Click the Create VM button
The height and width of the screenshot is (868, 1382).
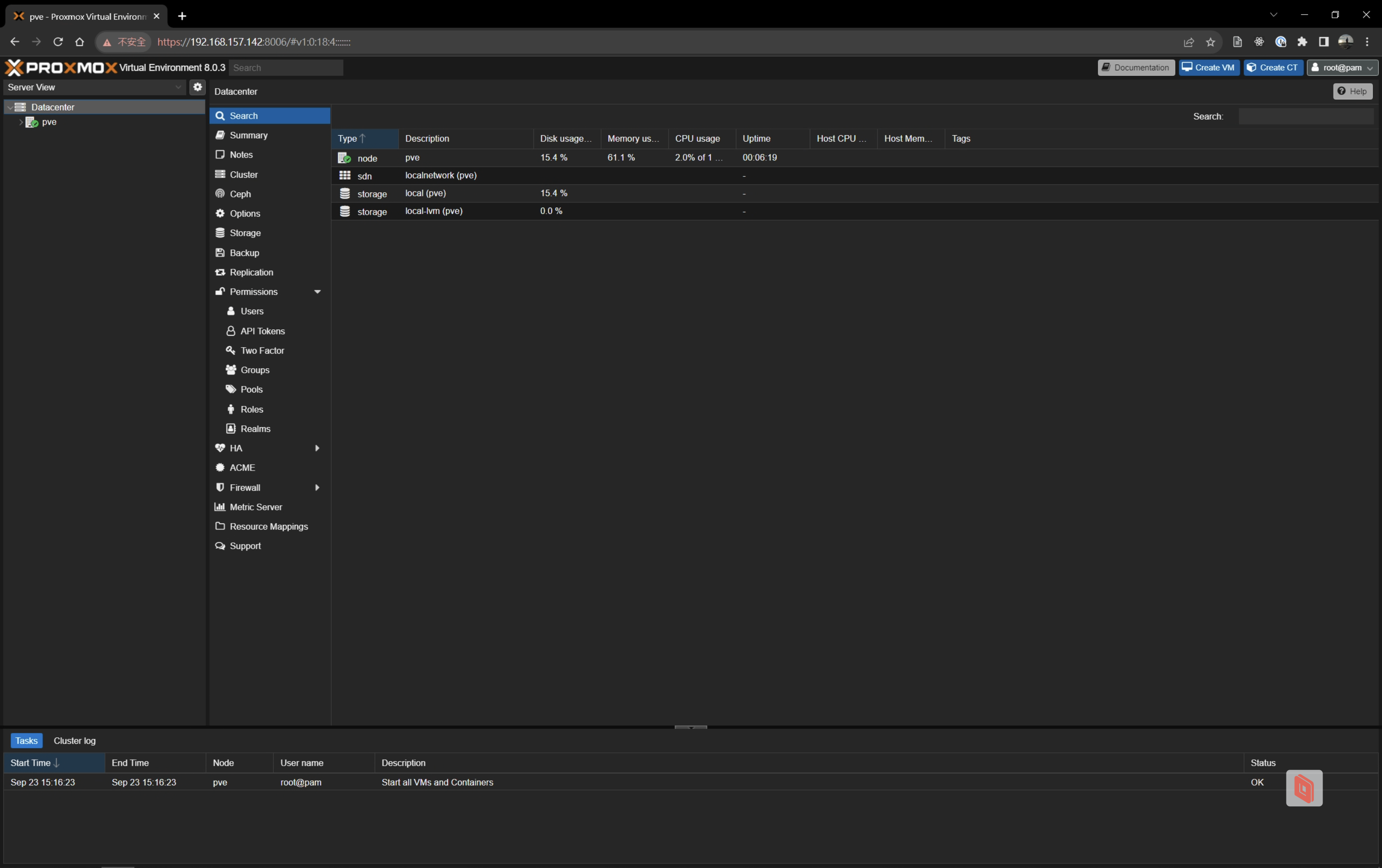pyautogui.click(x=1209, y=68)
